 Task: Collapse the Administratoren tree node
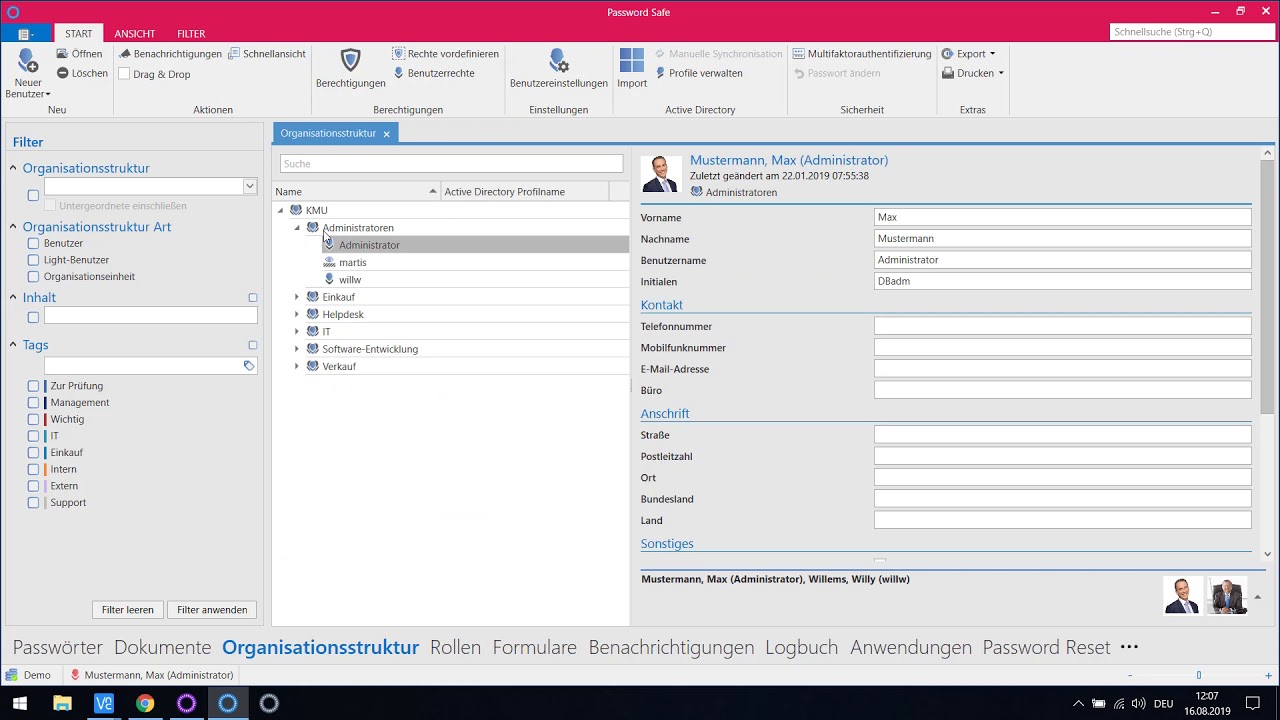click(297, 228)
